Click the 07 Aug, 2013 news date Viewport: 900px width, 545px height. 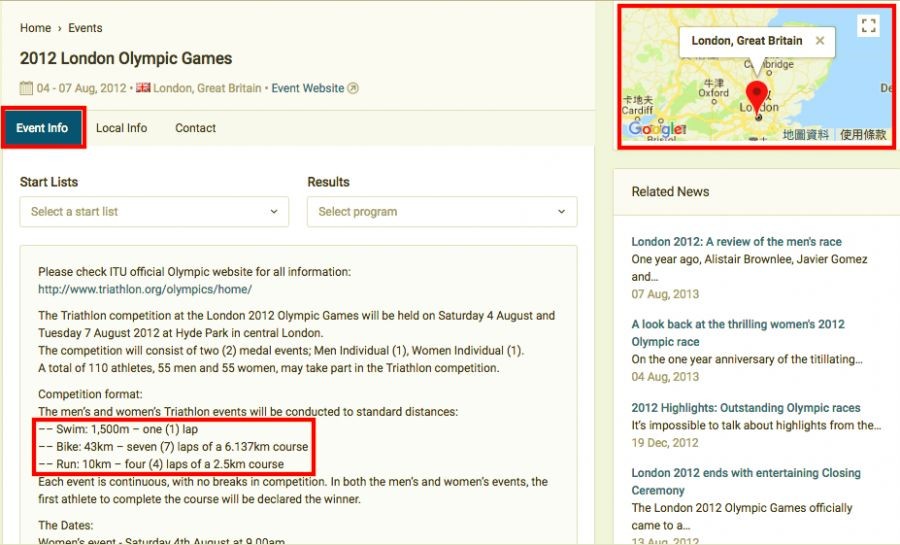pos(665,294)
